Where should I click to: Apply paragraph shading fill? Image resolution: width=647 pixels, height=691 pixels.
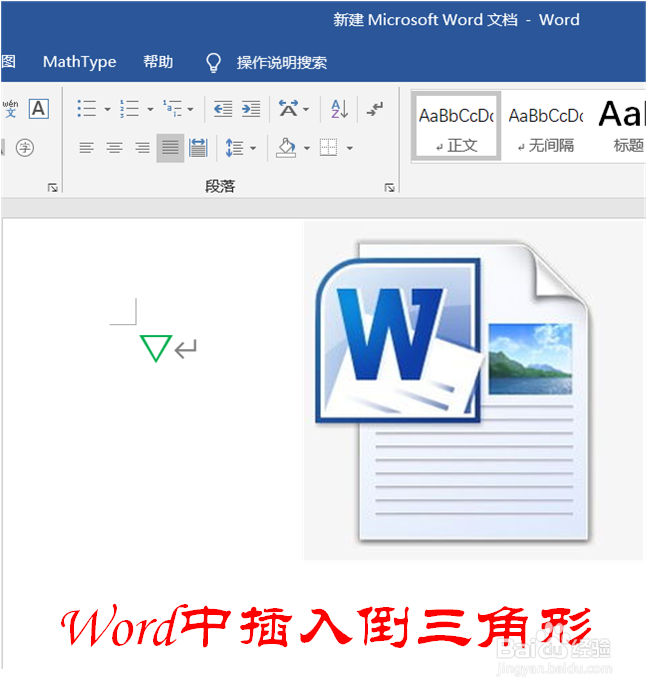tap(286, 148)
